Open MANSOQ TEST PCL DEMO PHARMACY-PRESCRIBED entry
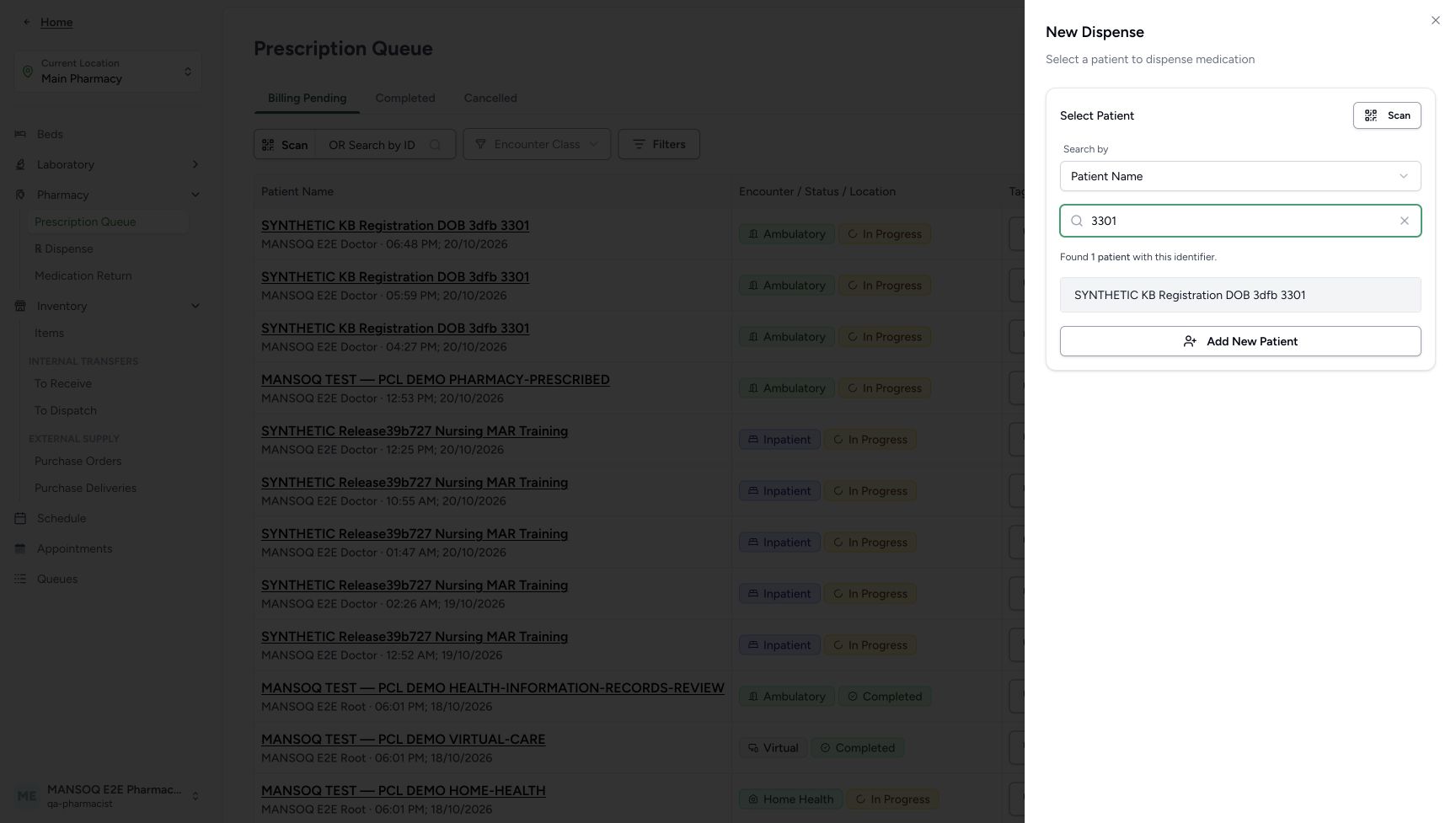This screenshot has height=823, width=1456. coord(435,379)
